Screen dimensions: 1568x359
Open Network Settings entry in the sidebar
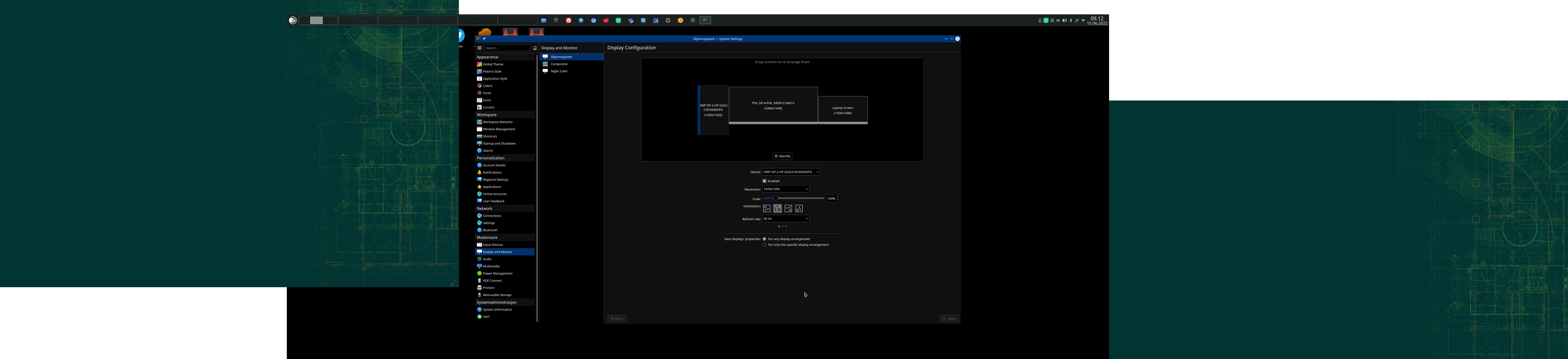[x=505, y=223]
